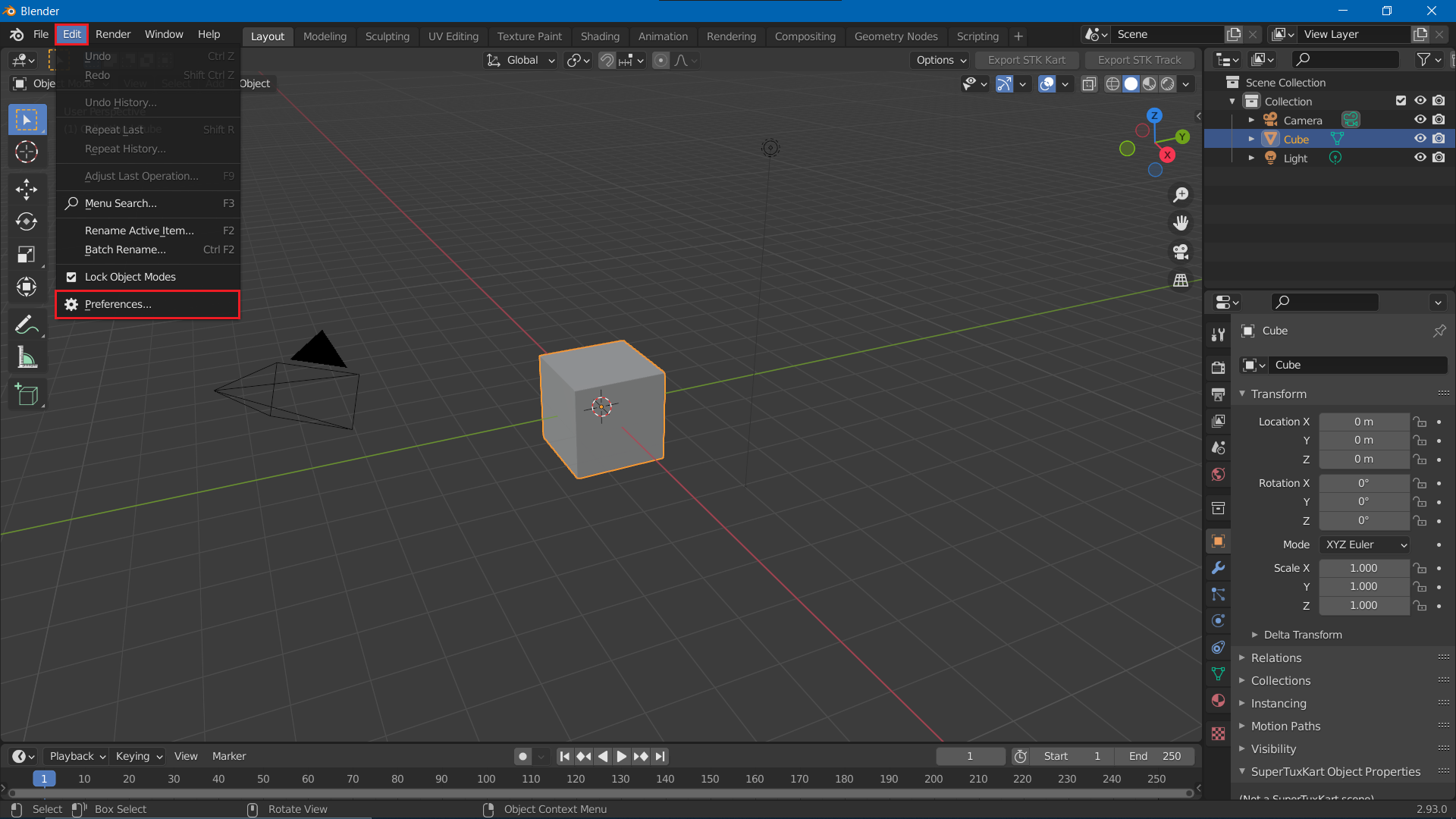Viewport: 1456px width, 819px height.
Task: Switch to the Sculpting workspace tab
Action: tap(387, 36)
